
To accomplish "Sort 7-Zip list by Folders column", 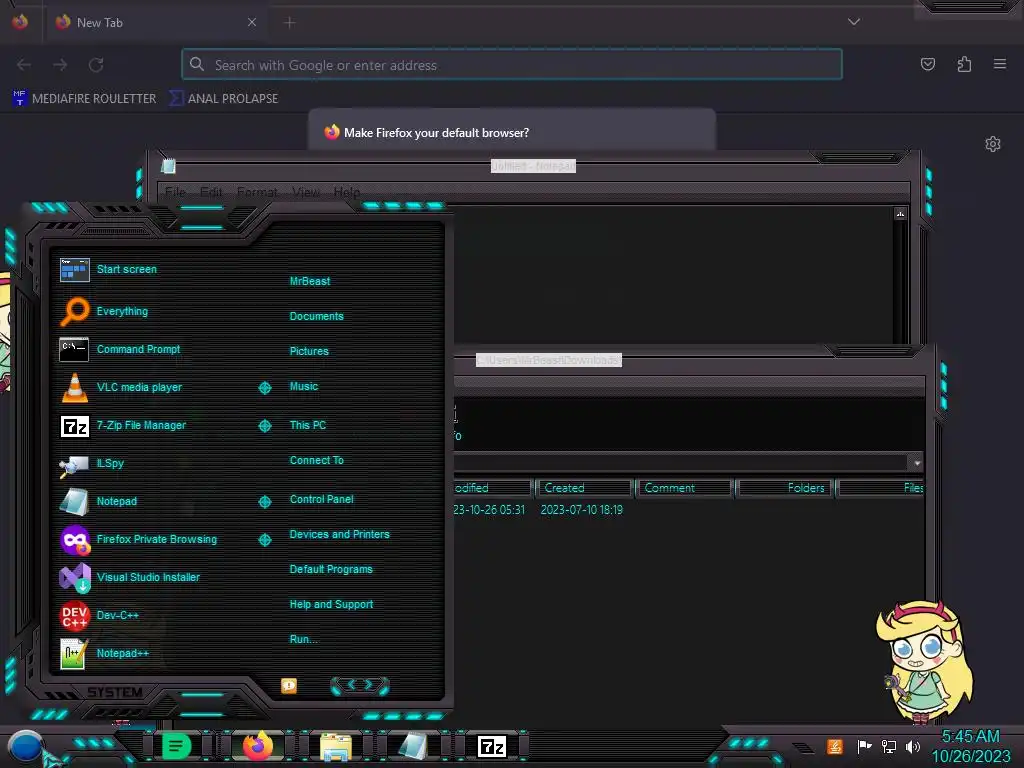I will [x=784, y=488].
